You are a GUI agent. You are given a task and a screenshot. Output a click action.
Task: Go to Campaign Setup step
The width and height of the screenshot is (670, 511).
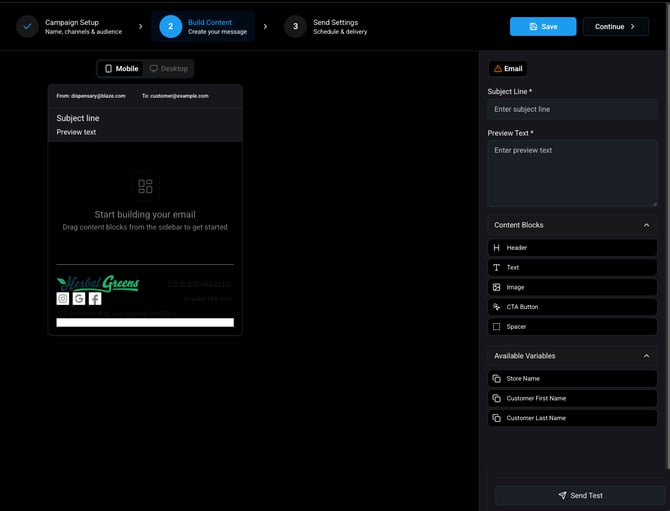tap(70, 26)
